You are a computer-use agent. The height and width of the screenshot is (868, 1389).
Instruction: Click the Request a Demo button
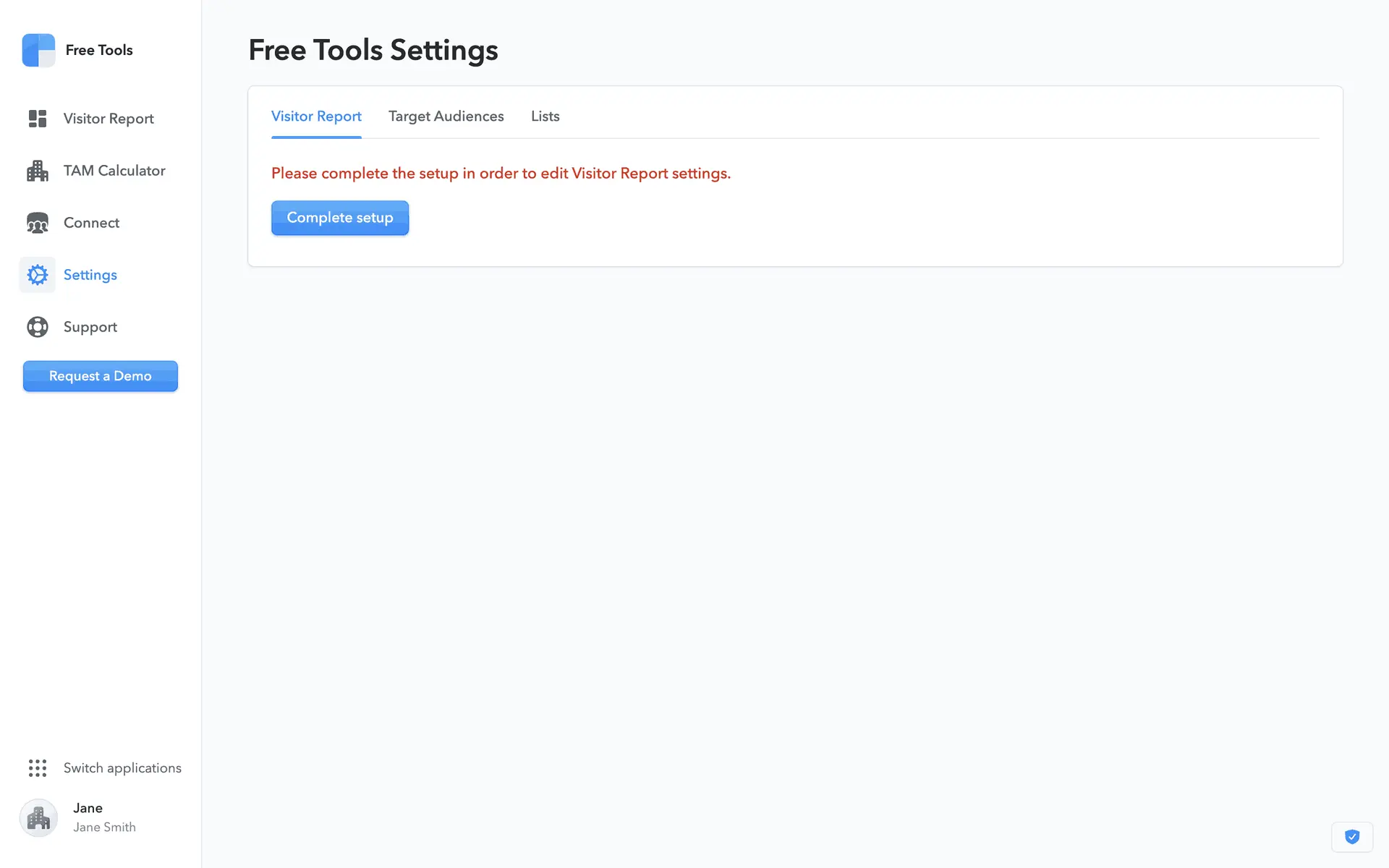coord(101,376)
